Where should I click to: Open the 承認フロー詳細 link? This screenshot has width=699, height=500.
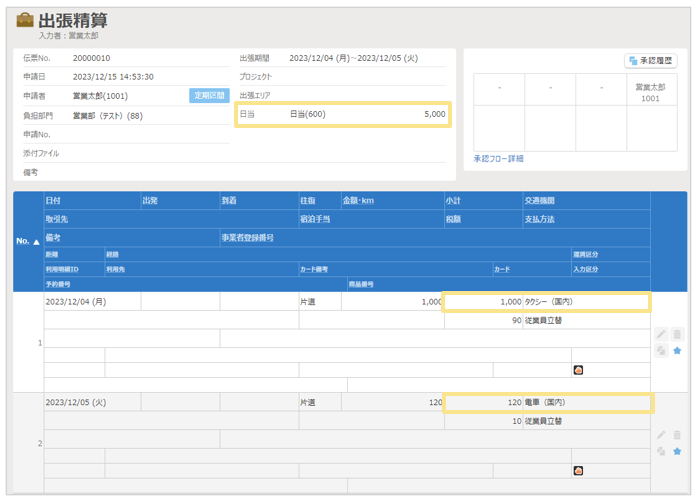pos(498,159)
